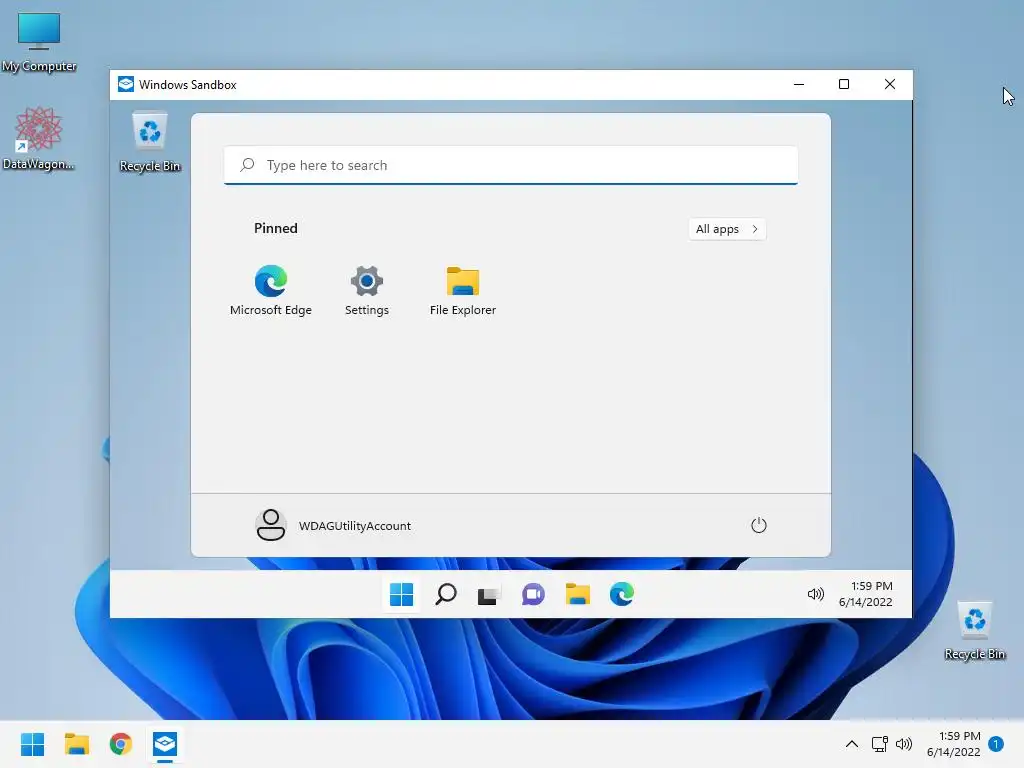Click the Pinned section heading
Image resolution: width=1024 pixels, height=768 pixels.
(276, 228)
